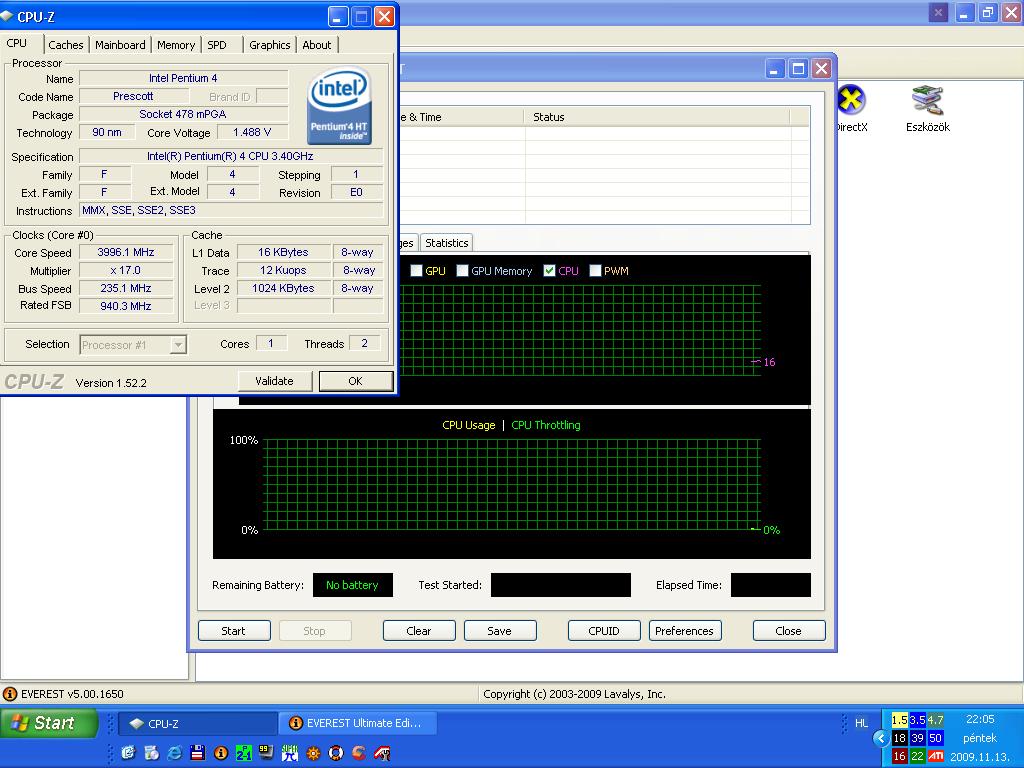
Task: Open the CPUID button
Action: click(604, 631)
